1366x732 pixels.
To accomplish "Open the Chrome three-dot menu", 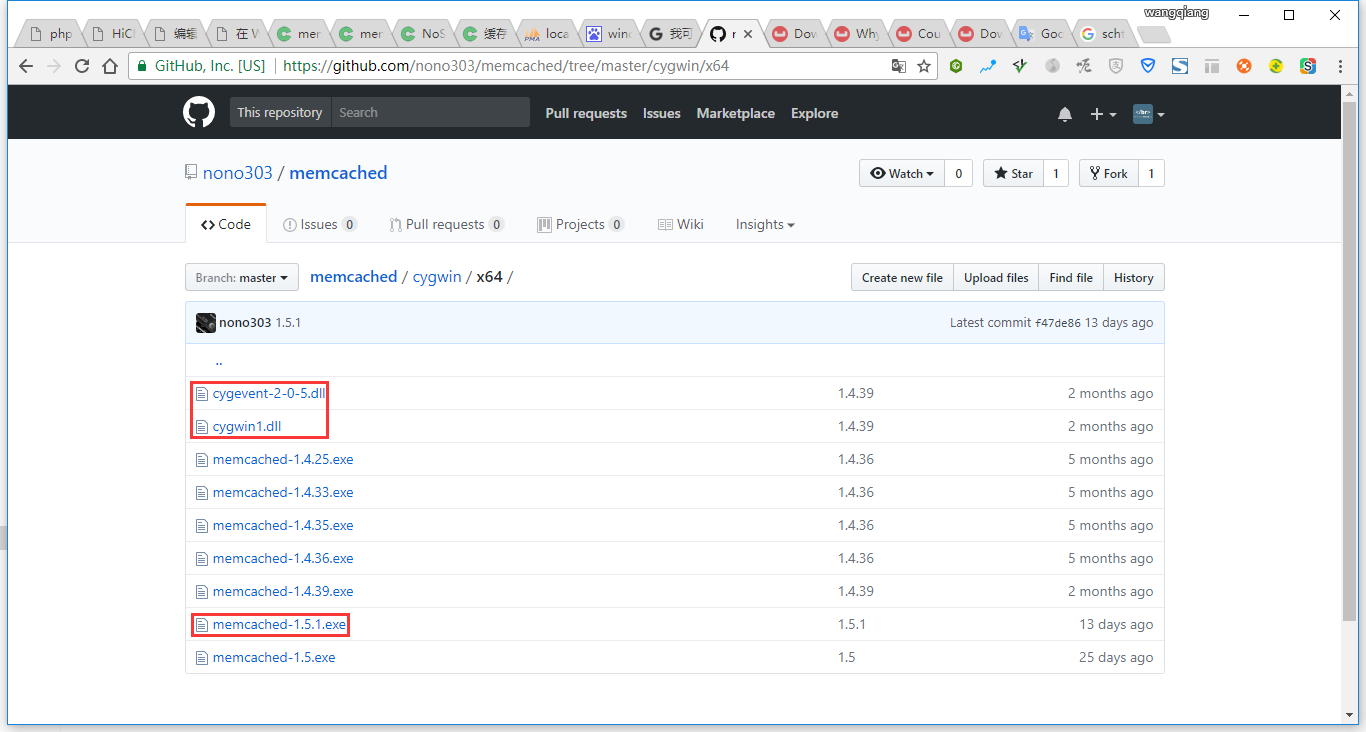I will (x=1340, y=66).
